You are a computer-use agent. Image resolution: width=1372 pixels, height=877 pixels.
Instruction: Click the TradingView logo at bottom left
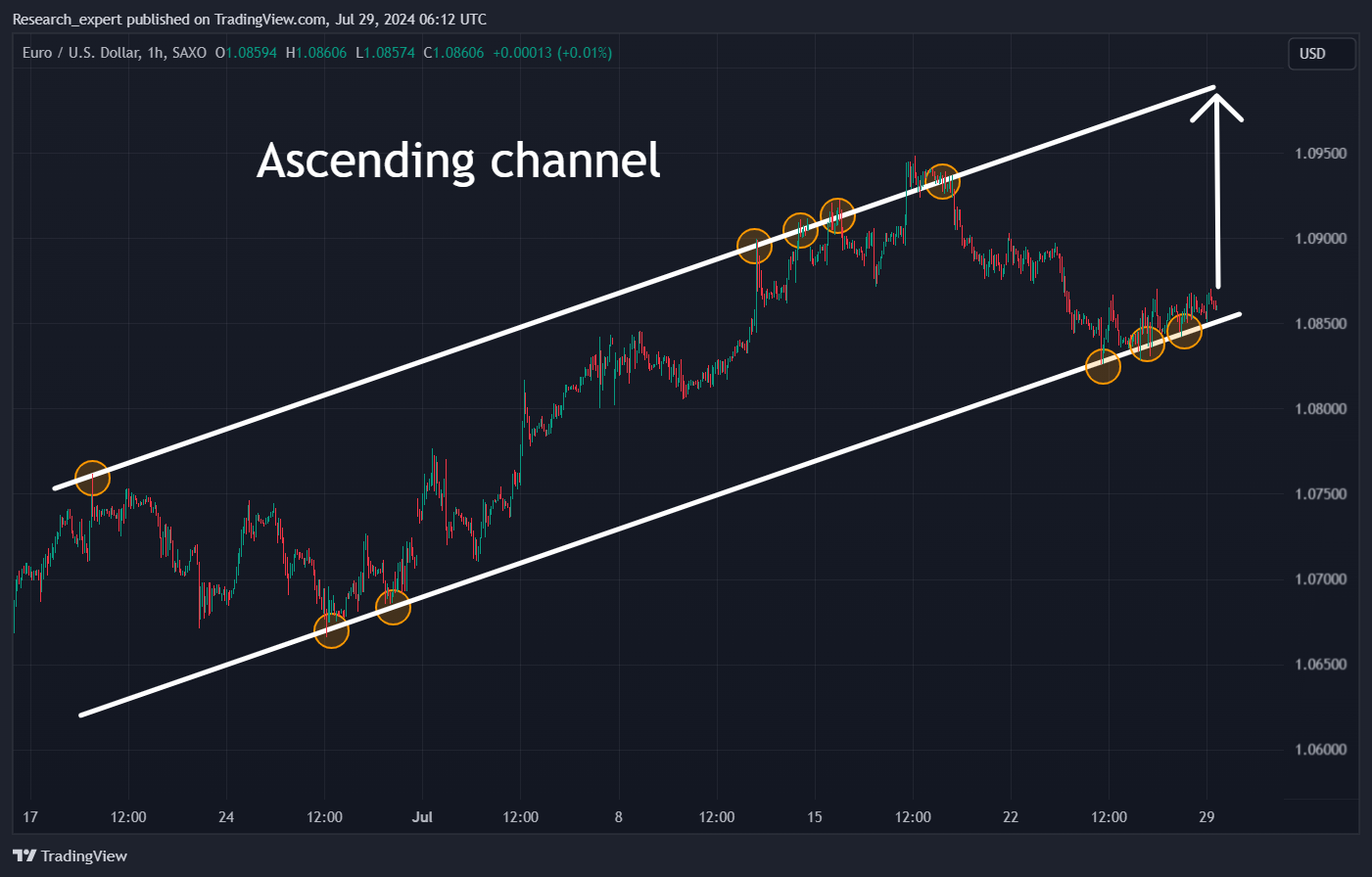coord(70,855)
